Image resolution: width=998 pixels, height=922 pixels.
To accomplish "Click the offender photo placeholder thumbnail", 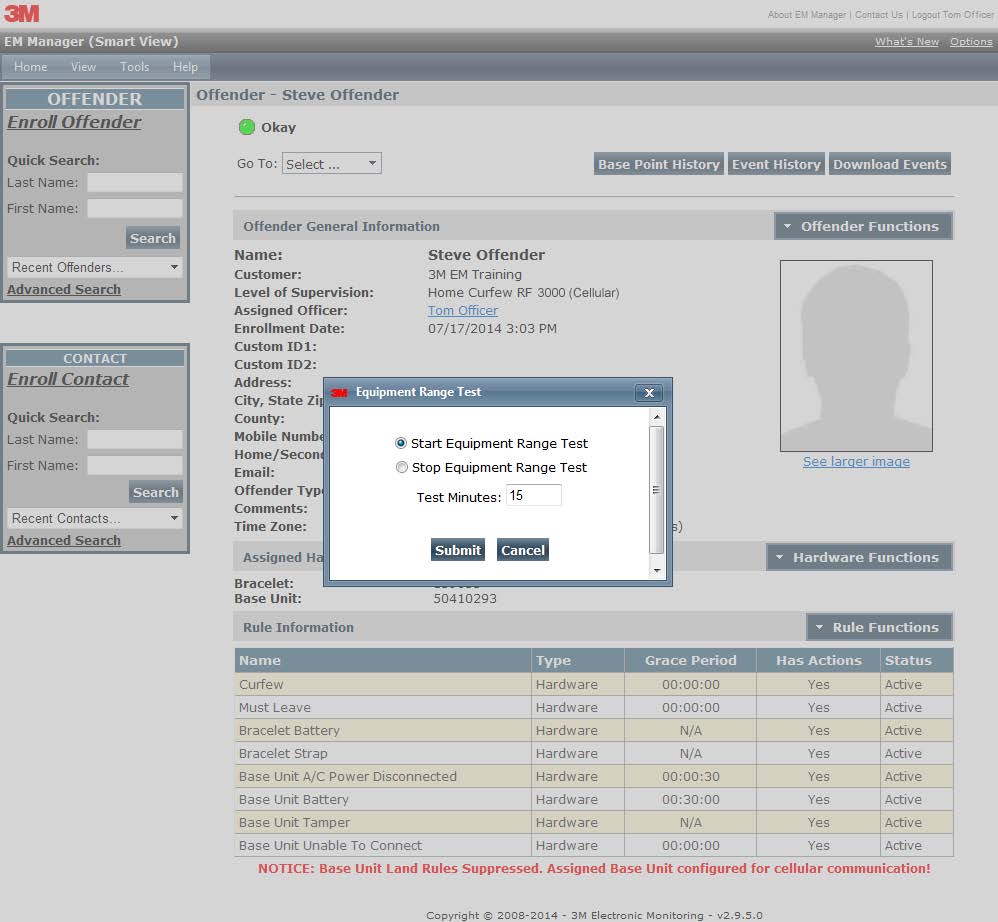I will 856,356.
